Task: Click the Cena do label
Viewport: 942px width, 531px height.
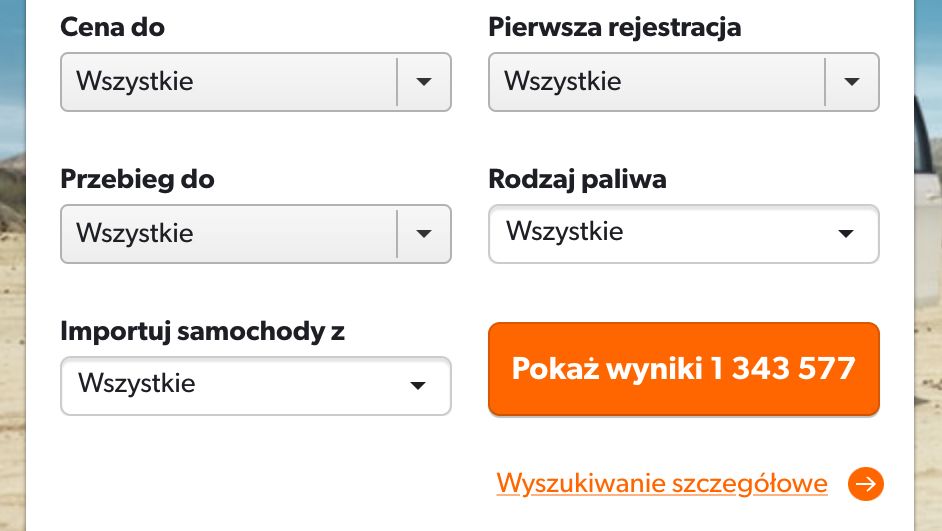Action: point(113,28)
